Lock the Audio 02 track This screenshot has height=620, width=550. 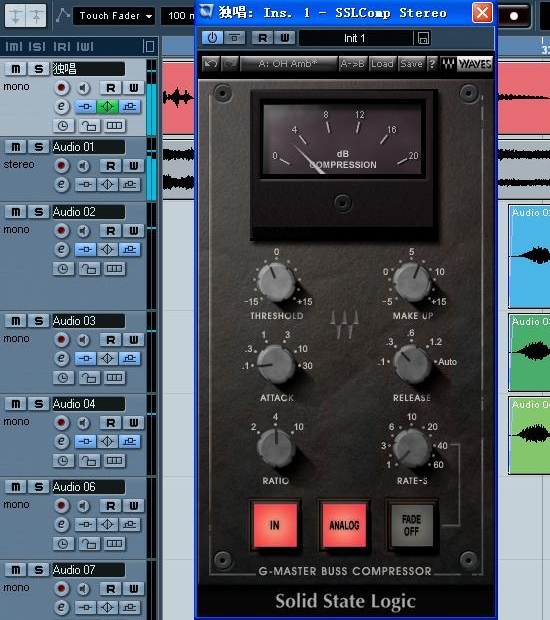(x=89, y=269)
